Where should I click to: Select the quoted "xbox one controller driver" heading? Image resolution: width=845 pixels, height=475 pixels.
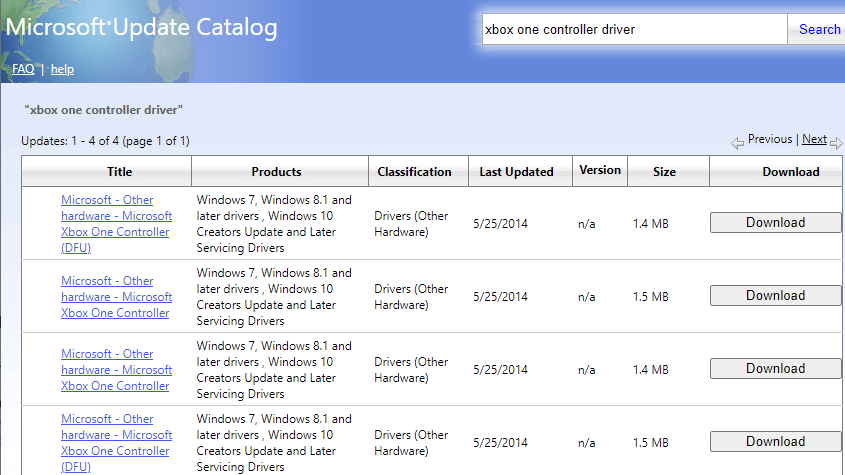tap(103, 110)
